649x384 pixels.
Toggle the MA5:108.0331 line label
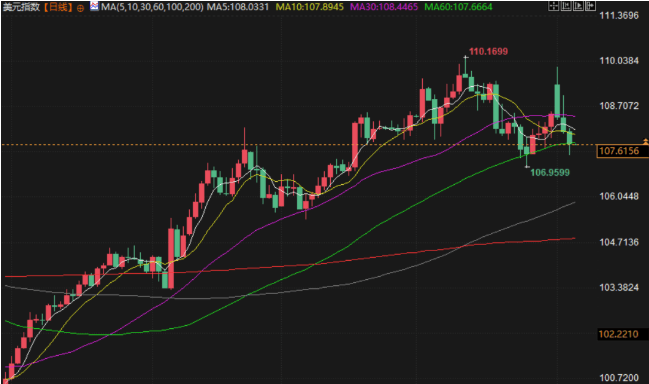click(238, 7)
